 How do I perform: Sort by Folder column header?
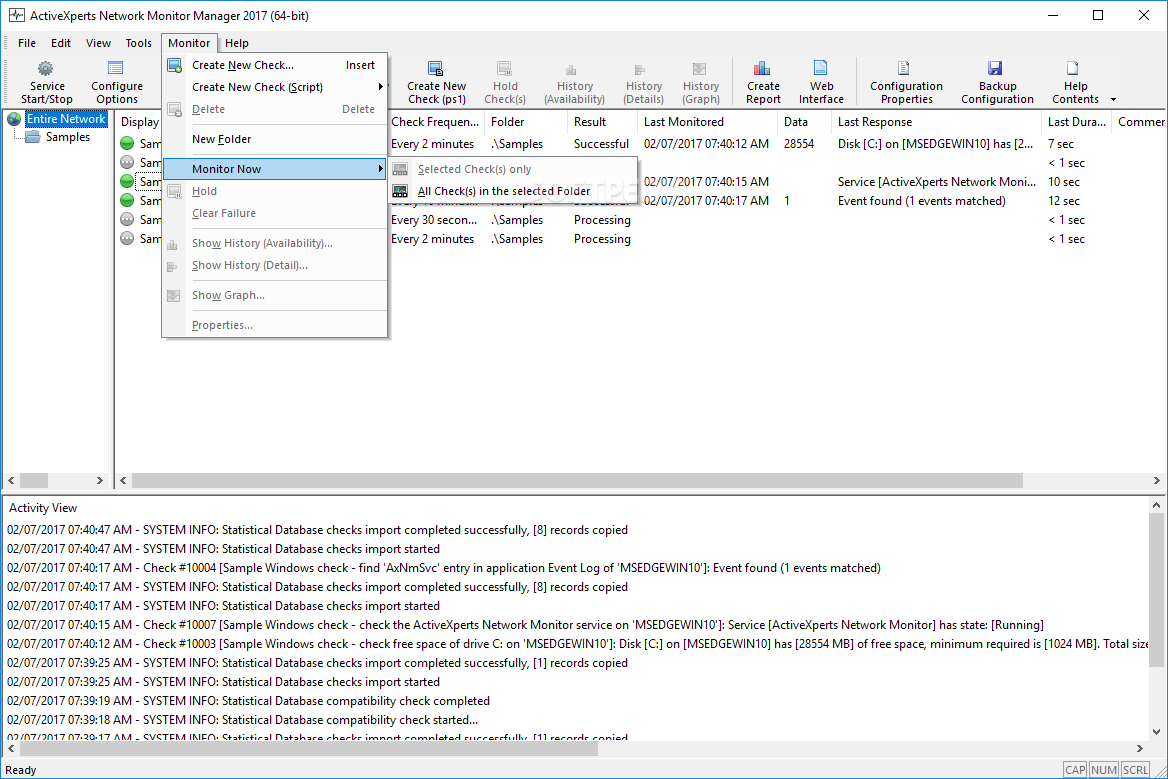tap(525, 122)
